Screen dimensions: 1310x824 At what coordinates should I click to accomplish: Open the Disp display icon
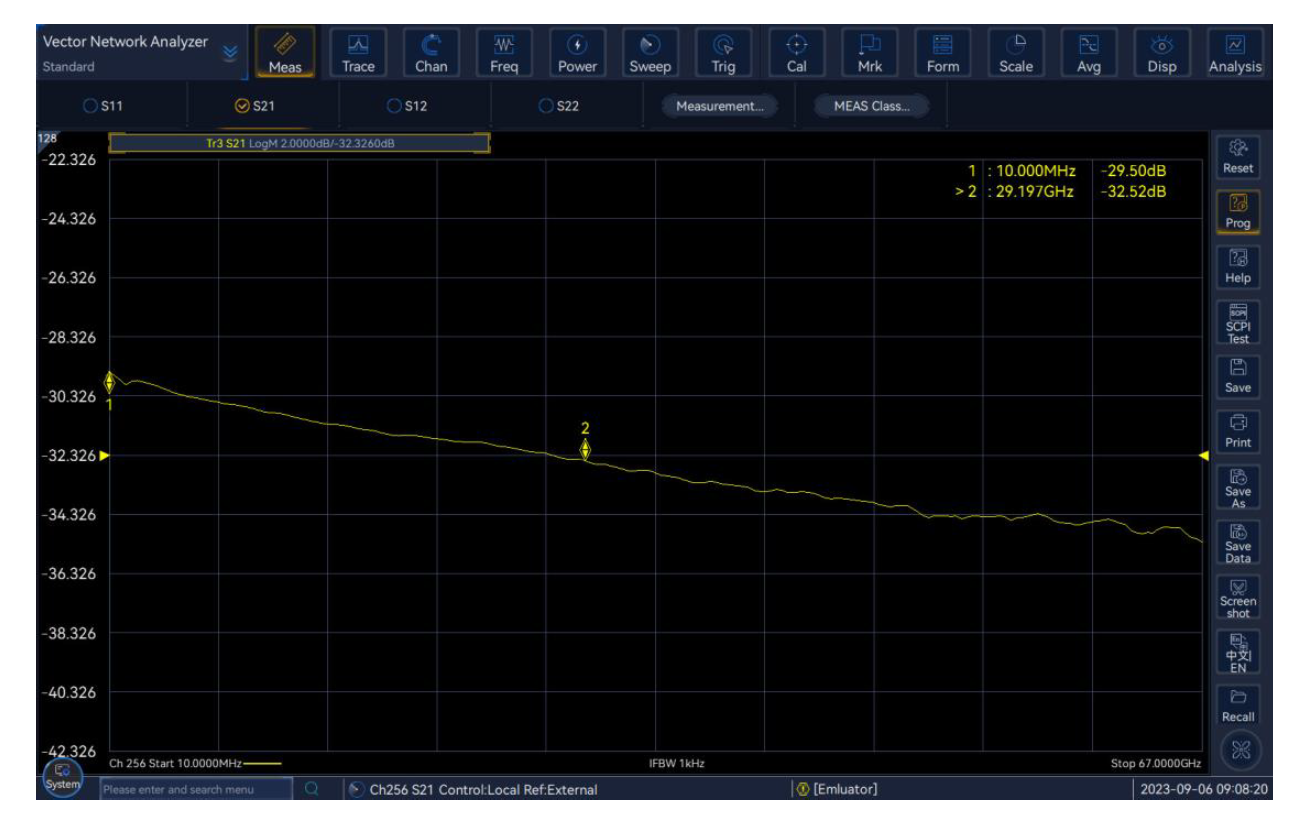[x=1162, y=53]
